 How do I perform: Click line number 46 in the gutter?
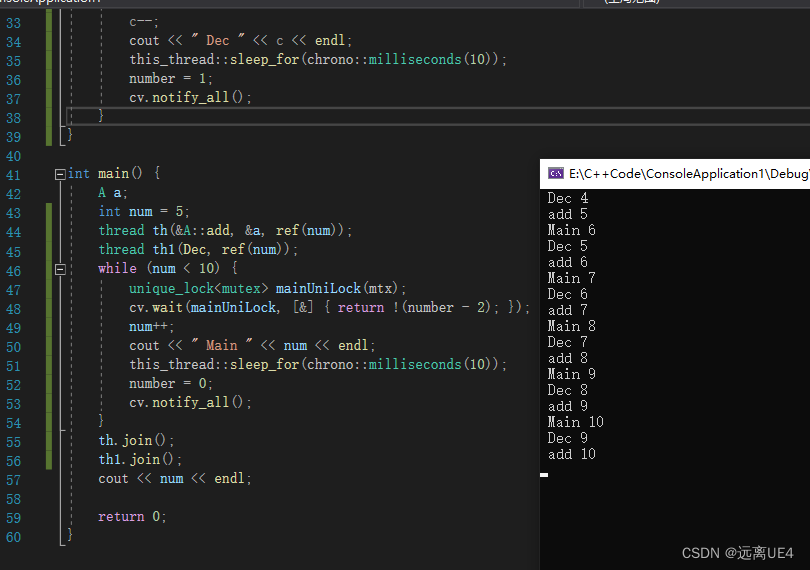13,271
